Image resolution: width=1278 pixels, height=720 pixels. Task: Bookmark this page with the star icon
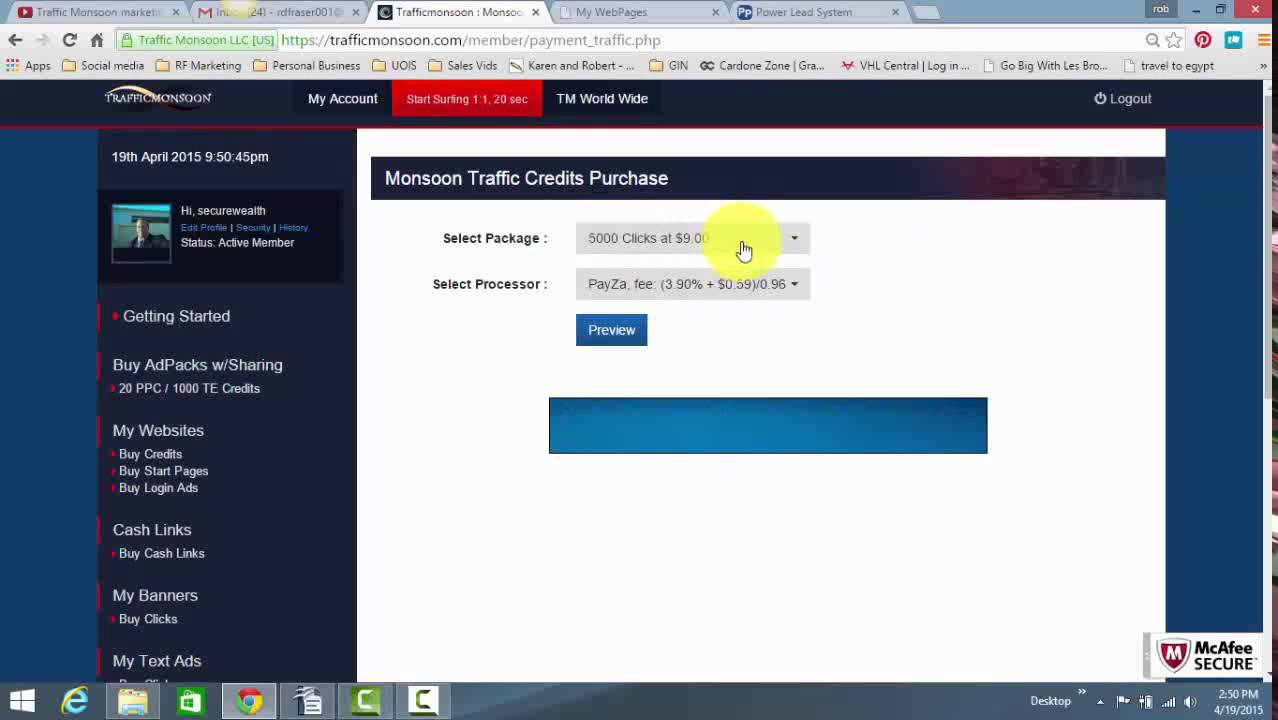1174,40
